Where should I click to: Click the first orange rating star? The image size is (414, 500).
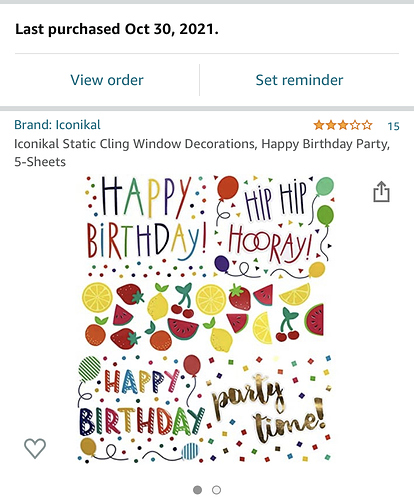point(319,125)
